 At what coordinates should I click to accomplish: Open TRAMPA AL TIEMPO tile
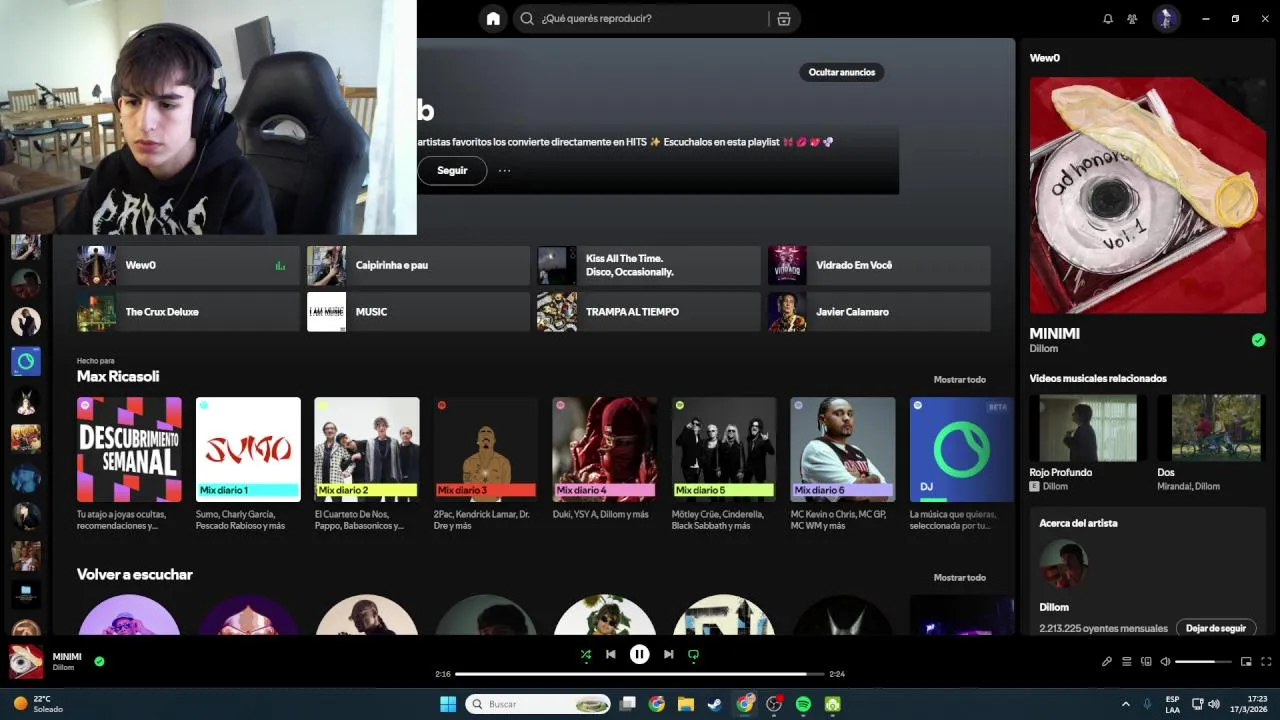(x=649, y=312)
